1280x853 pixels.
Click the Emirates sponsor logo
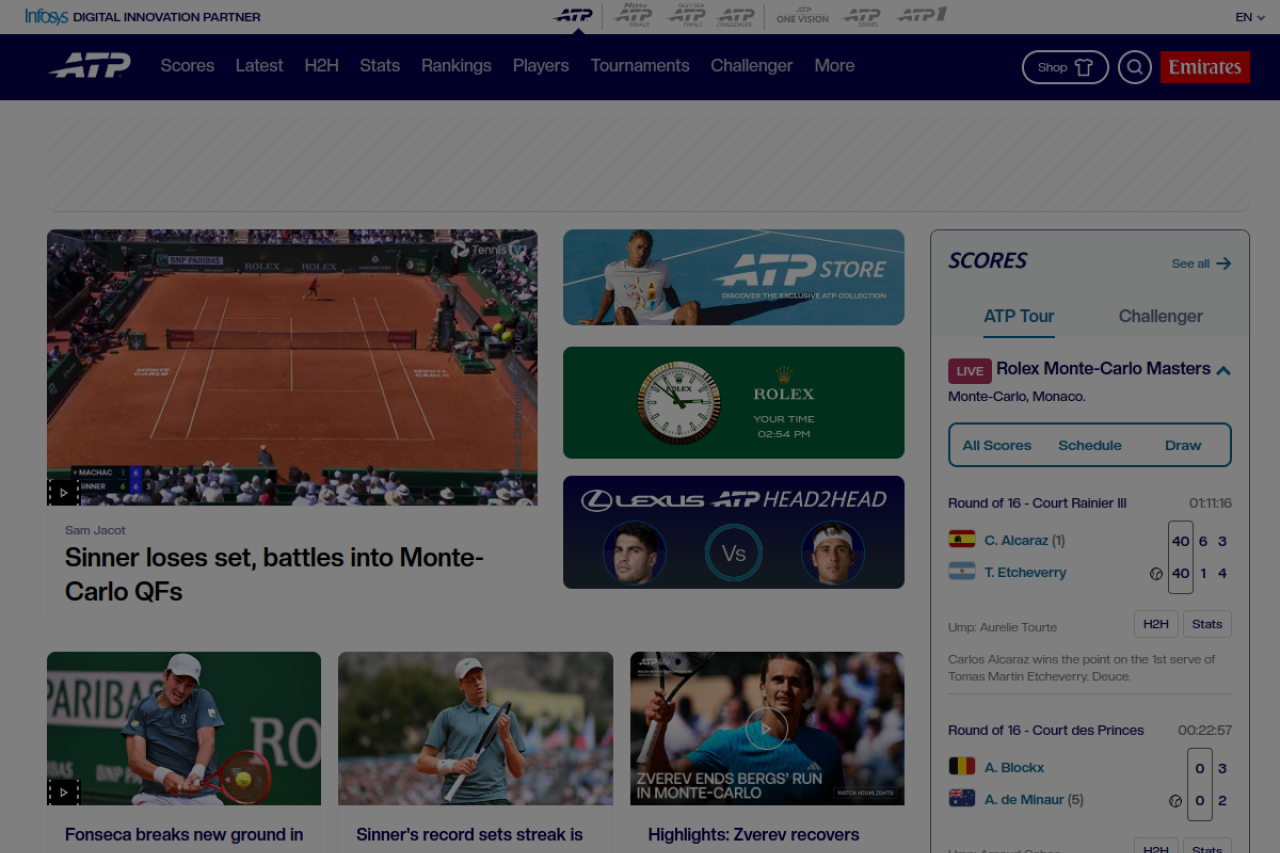1204,67
